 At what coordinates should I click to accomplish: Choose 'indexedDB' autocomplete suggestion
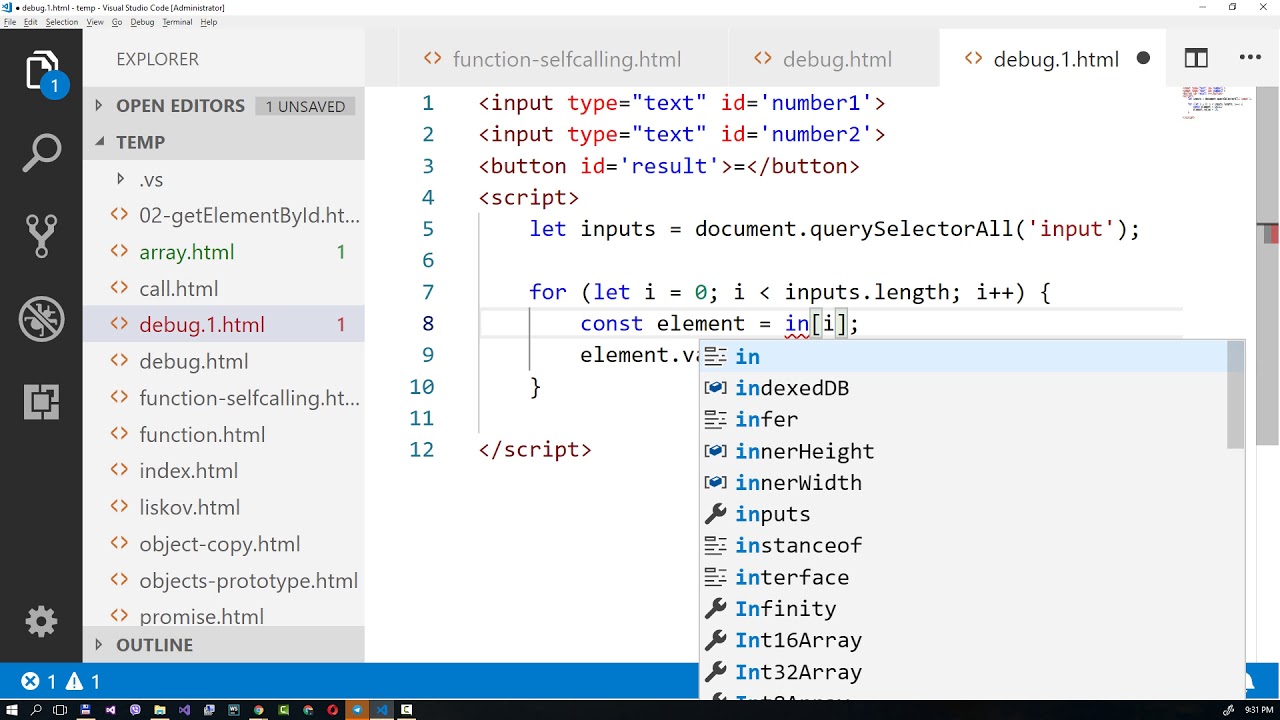(x=964, y=388)
